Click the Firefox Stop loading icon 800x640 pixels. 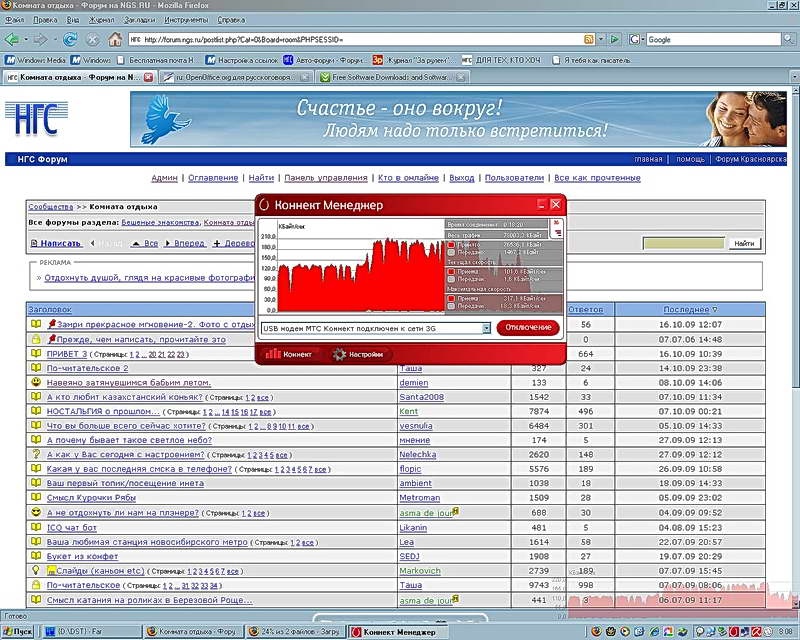(x=92, y=39)
